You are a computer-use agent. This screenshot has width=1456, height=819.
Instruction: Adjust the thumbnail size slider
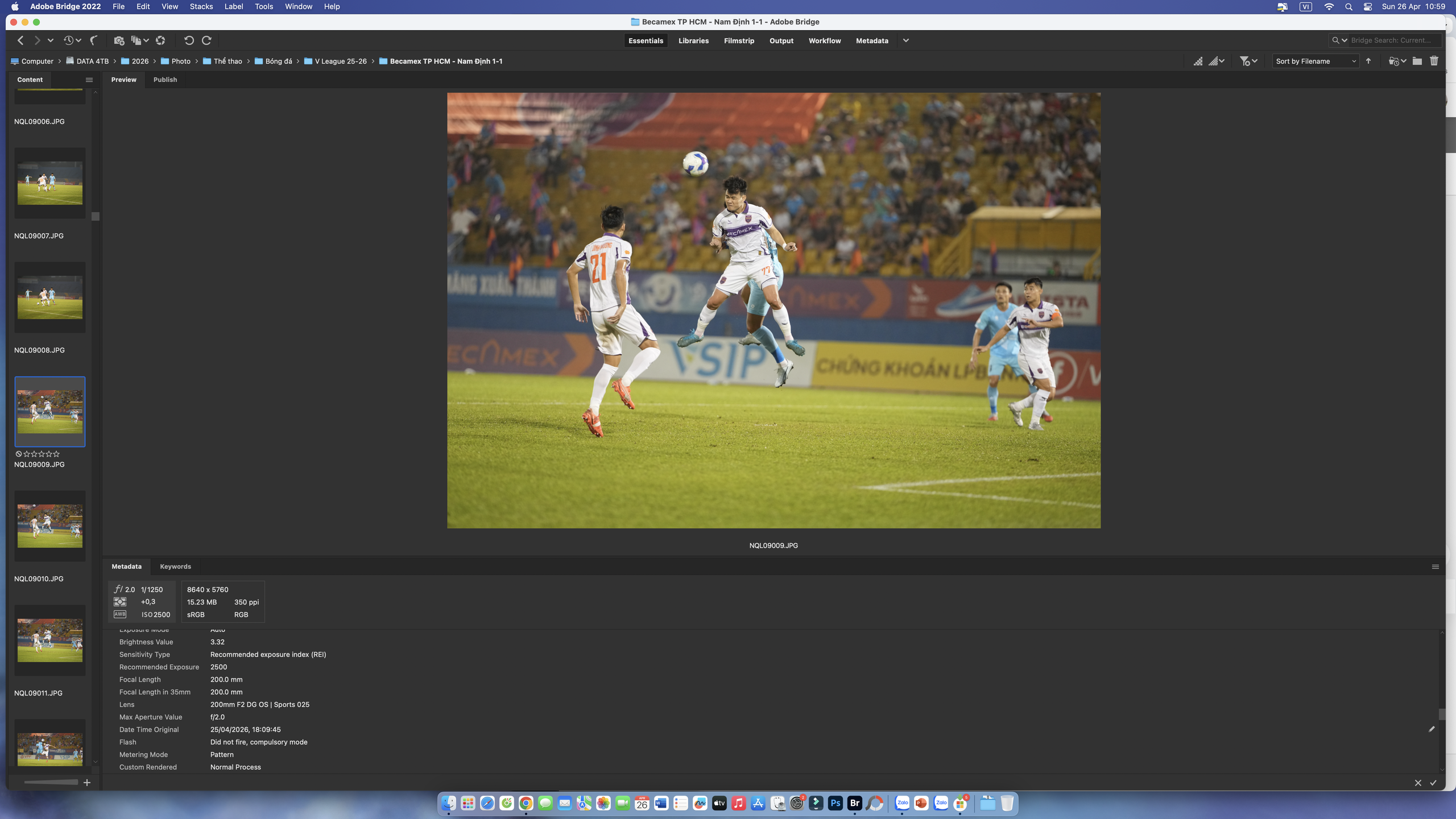(50, 782)
